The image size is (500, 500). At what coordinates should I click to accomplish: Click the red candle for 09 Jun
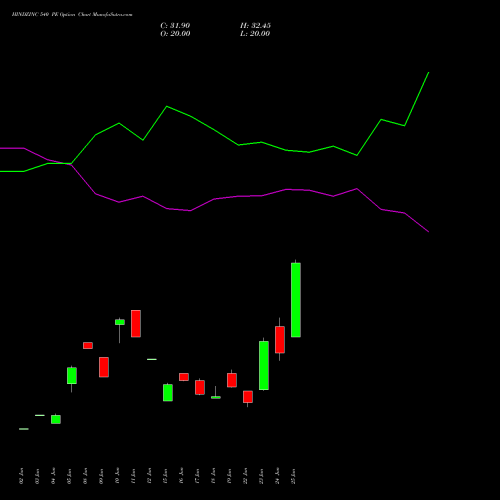(x=104, y=367)
